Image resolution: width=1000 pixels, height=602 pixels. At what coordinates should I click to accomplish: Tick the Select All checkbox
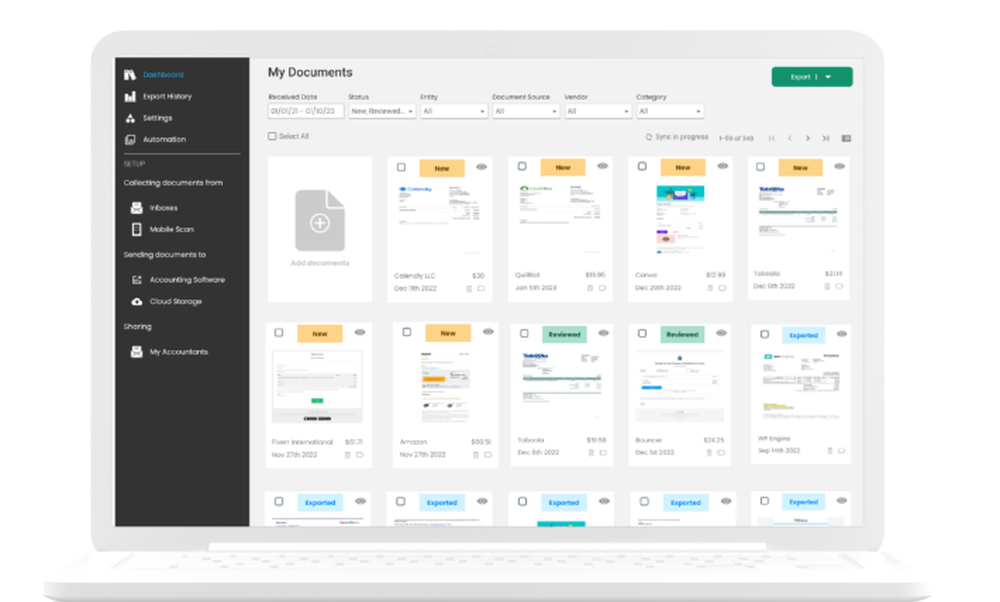click(x=272, y=136)
